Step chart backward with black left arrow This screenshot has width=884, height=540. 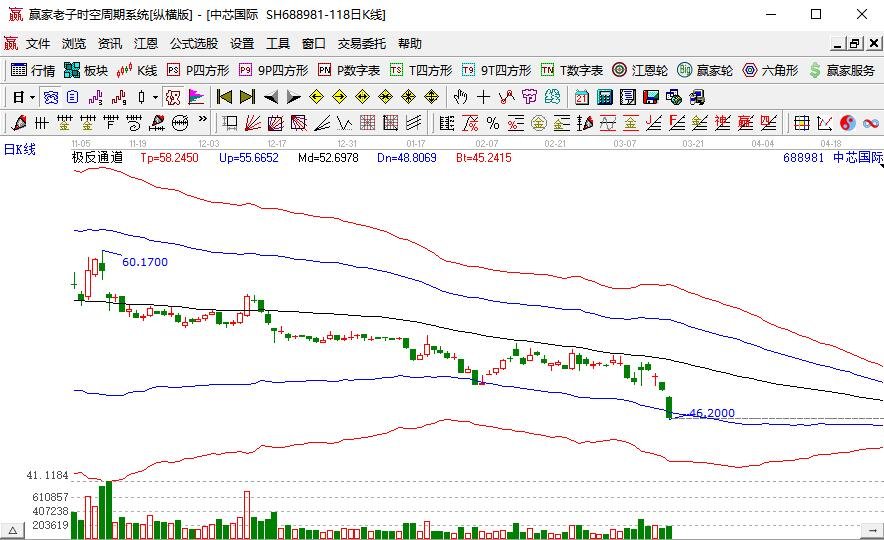(x=271, y=98)
